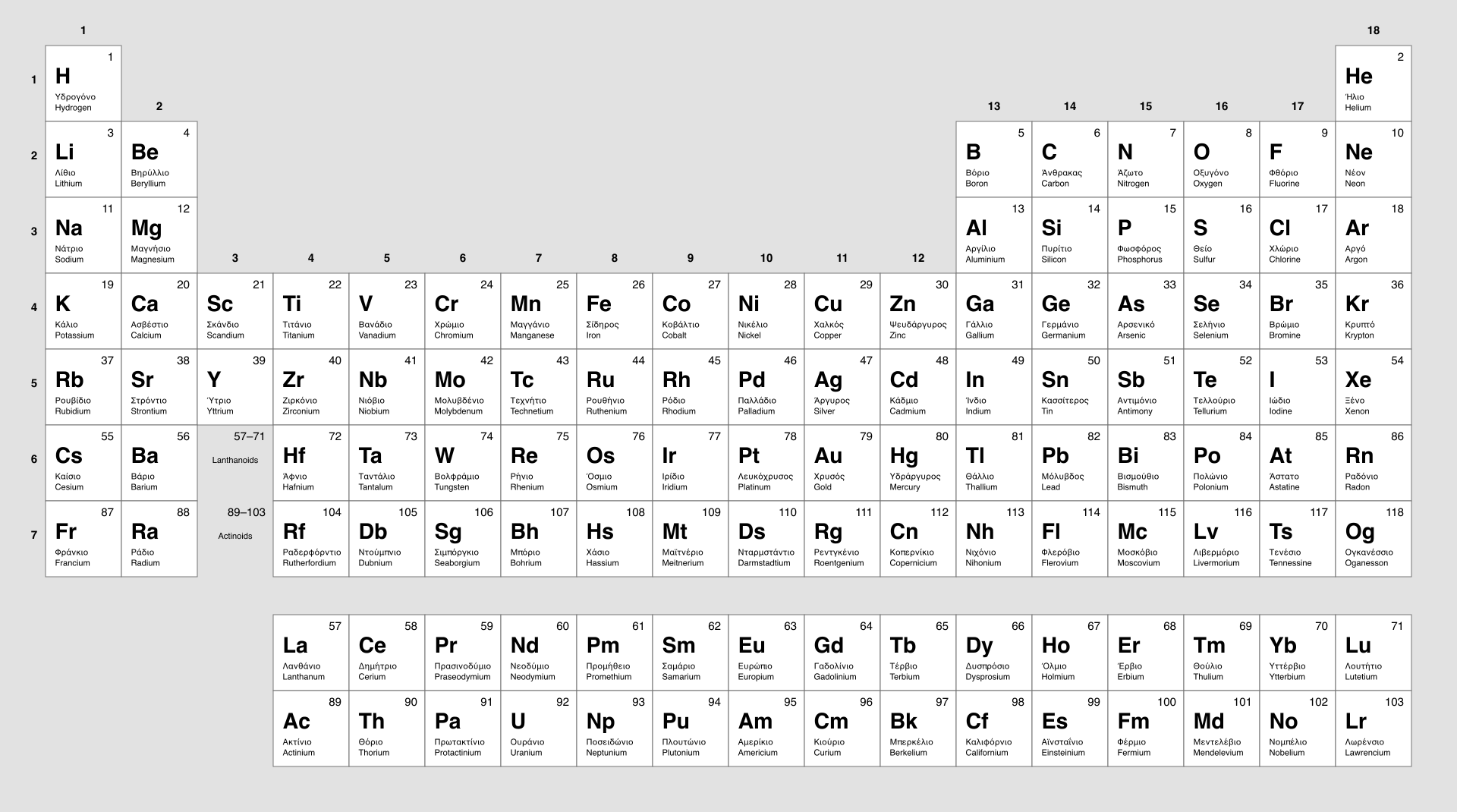The width and height of the screenshot is (1457, 812).
Task: Click the Helium element cell
Action: click(x=1374, y=83)
